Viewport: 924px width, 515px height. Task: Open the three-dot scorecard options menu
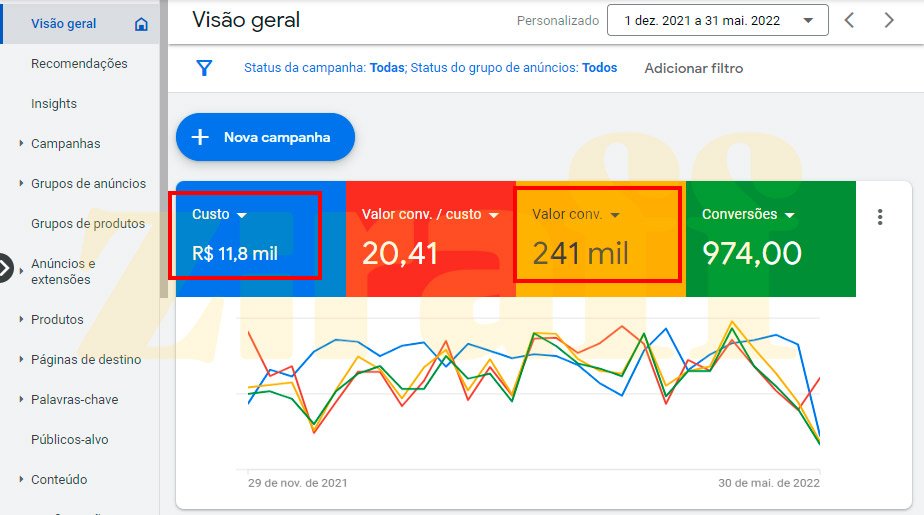point(880,217)
